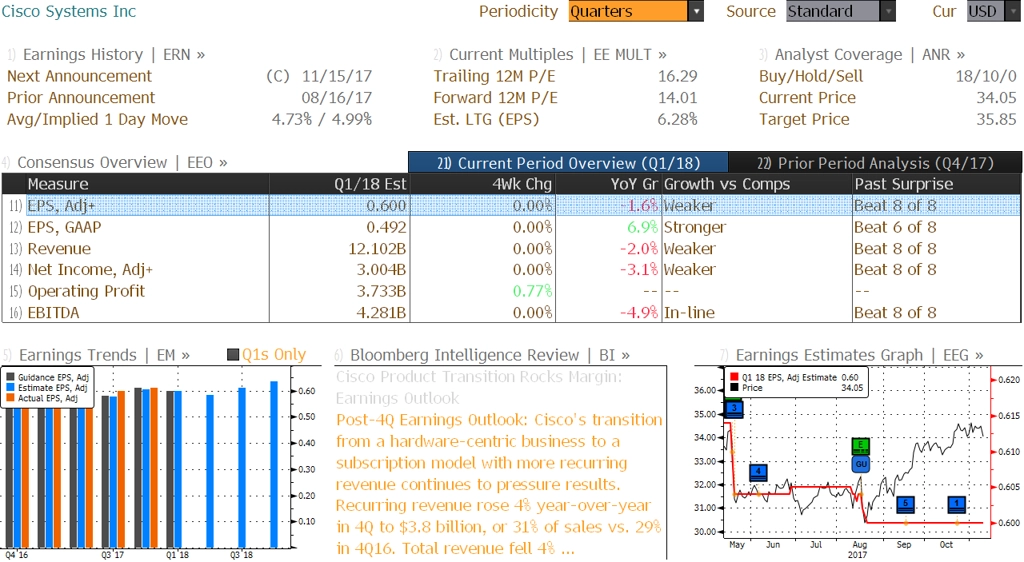Image resolution: width=1024 pixels, height=562 pixels.
Task: Click EPS GAAP YoY growth 6.9%
Action: 642,227
